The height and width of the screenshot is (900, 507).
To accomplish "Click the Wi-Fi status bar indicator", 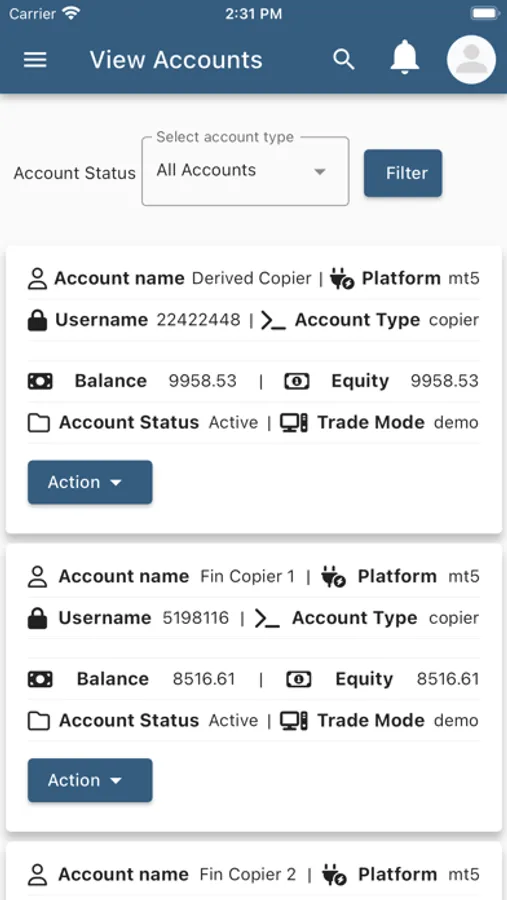I will coord(71,13).
